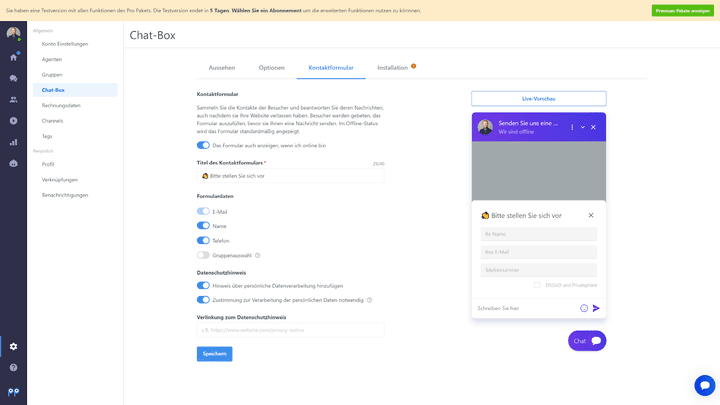Image resolution: width=720 pixels, height=405 pixels.
Task: Open Verknüpfungen in the settings menu
Action: click(x=60, y=180)
